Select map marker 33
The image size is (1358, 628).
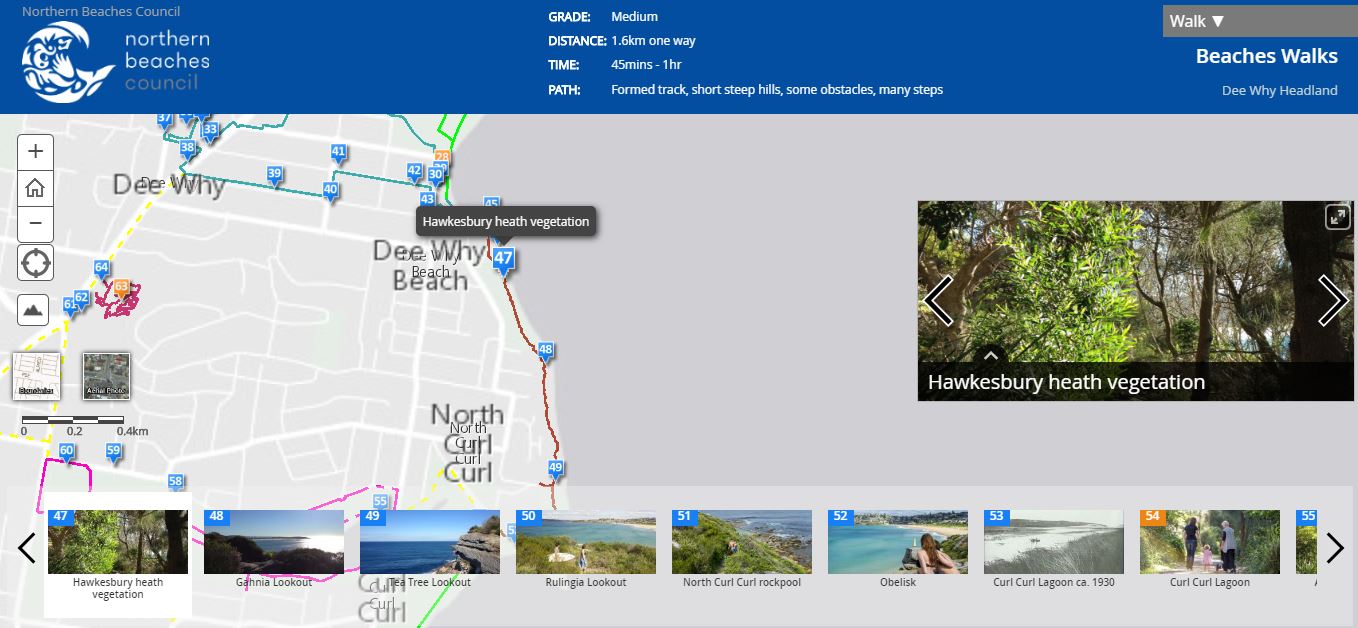(209, 131)
